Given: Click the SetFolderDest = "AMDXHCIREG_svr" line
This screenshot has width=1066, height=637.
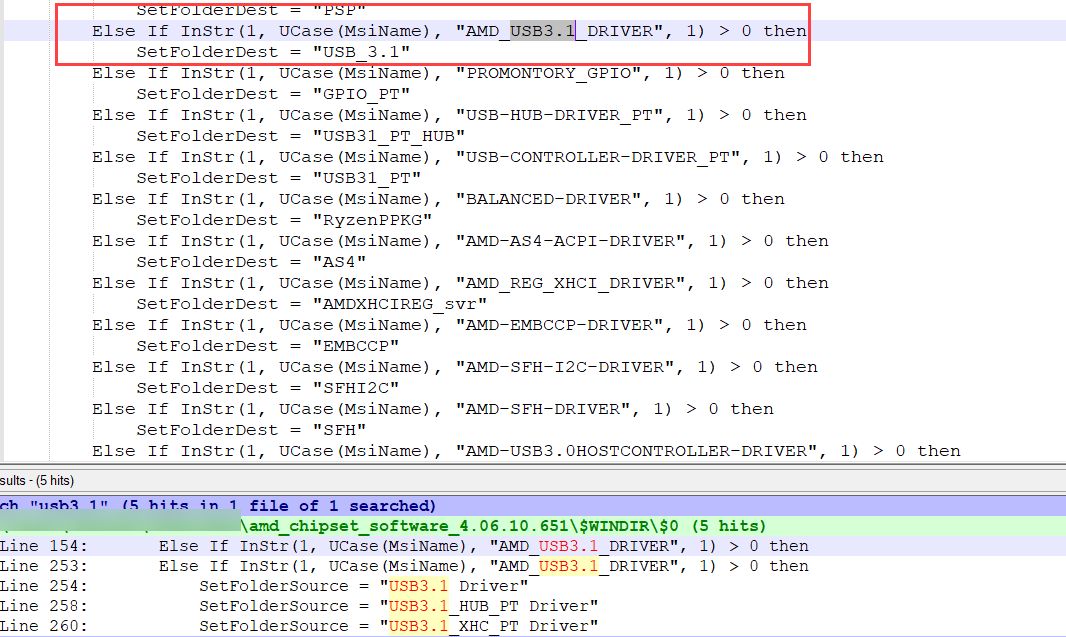Looking at the screenshot, I should pos(311,304).
